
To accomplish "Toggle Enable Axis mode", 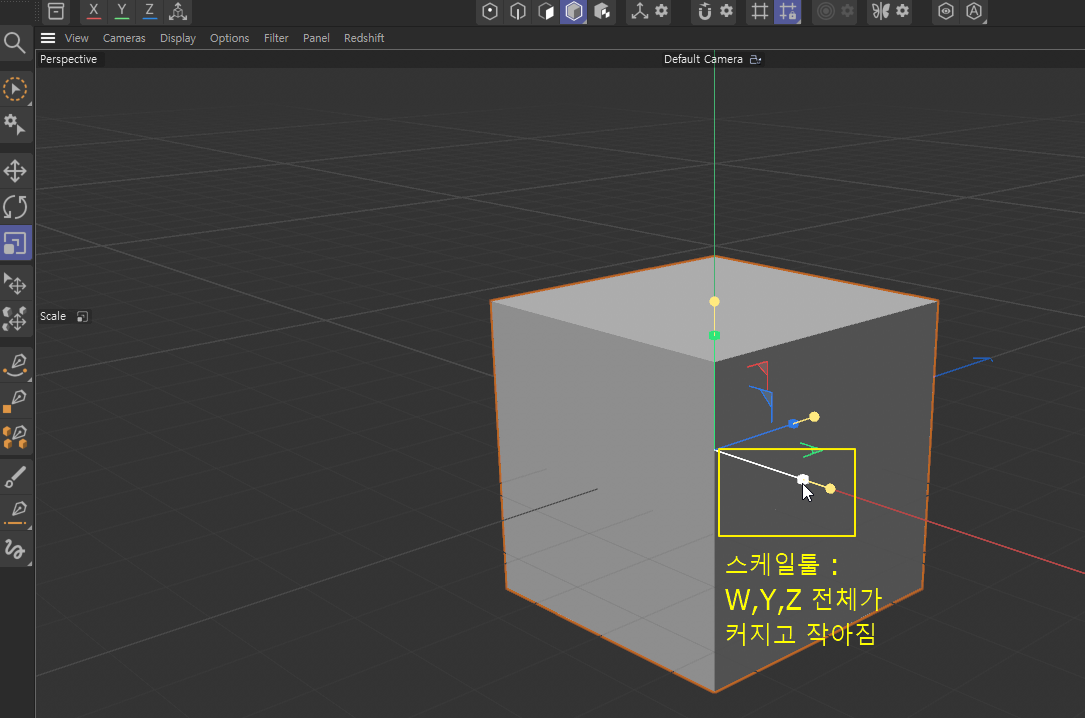I will [x=639, y=11].
